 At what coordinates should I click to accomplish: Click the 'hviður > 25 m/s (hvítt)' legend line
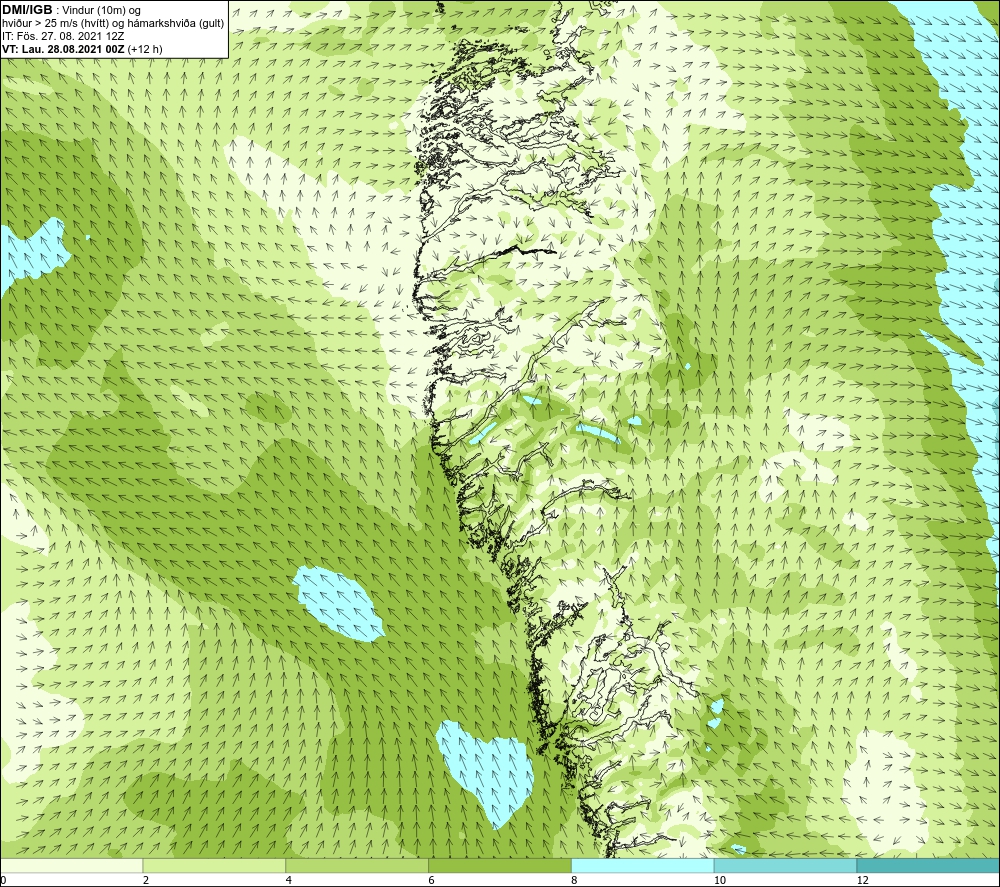[114, 24]
